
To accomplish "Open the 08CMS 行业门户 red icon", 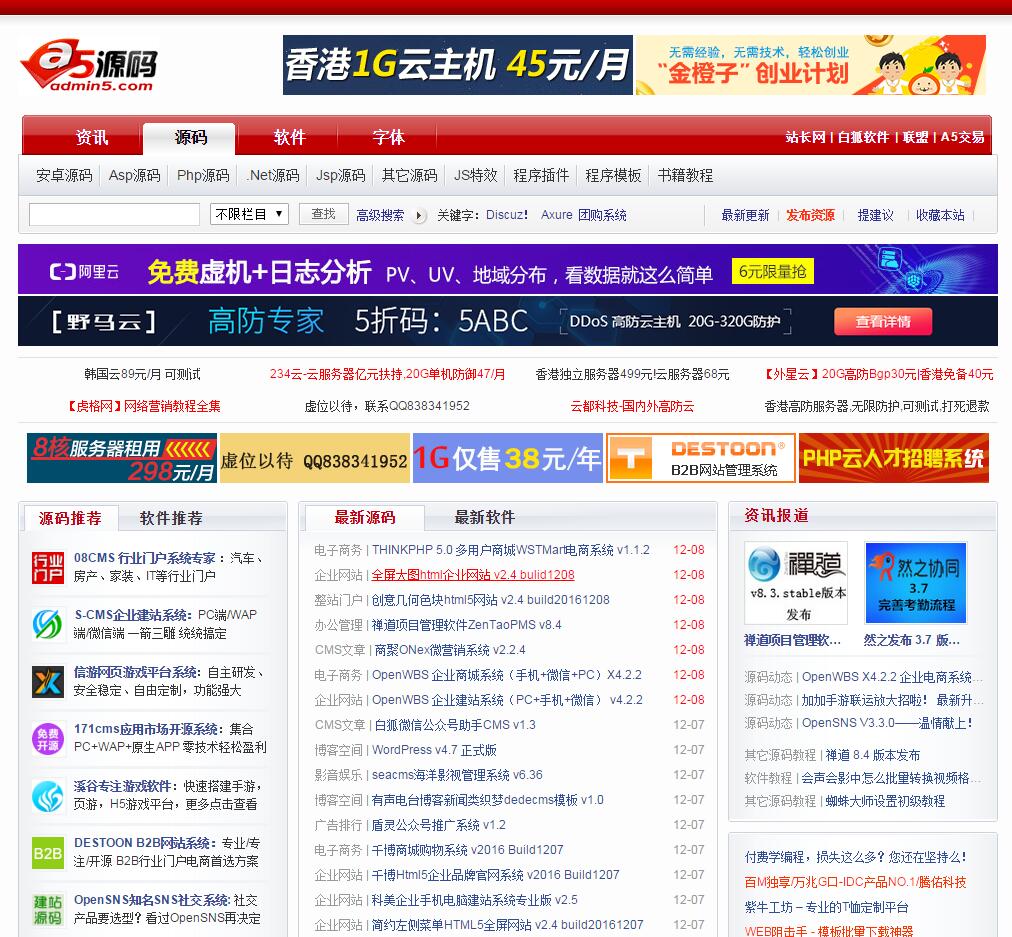I will coord(48,568).
